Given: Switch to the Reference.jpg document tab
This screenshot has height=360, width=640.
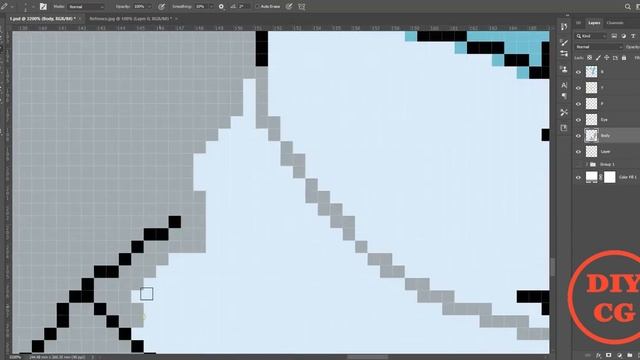Looking at the screenshot, I should point(130,19).
